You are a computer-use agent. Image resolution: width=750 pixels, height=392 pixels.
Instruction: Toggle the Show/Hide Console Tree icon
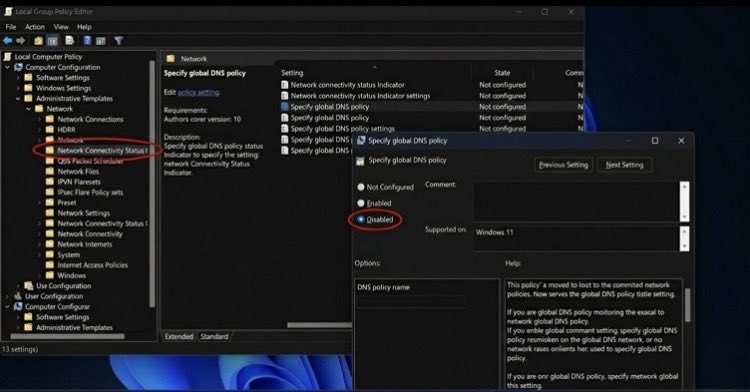pyautogui.click(x=52, y=41)
